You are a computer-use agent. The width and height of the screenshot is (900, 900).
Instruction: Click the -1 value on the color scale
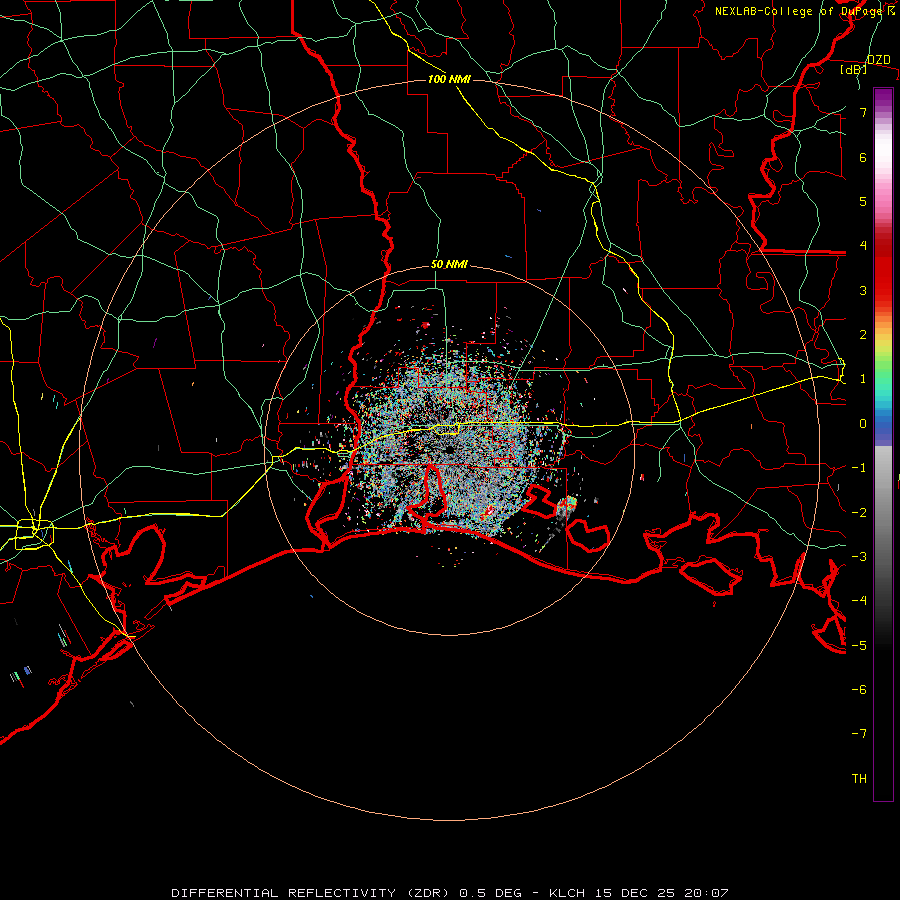[x=859, y=468]
